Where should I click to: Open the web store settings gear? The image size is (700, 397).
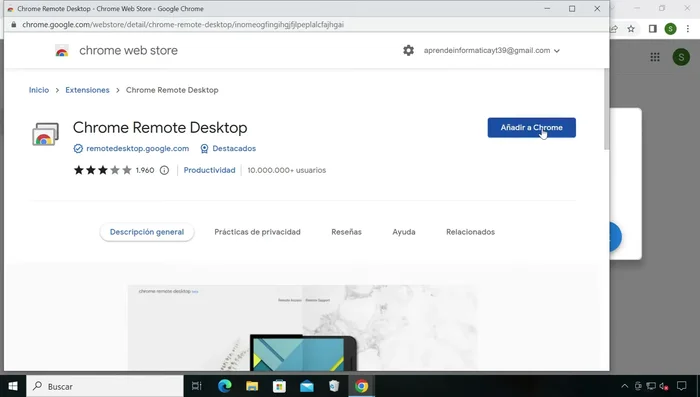(x=408, y=50)
